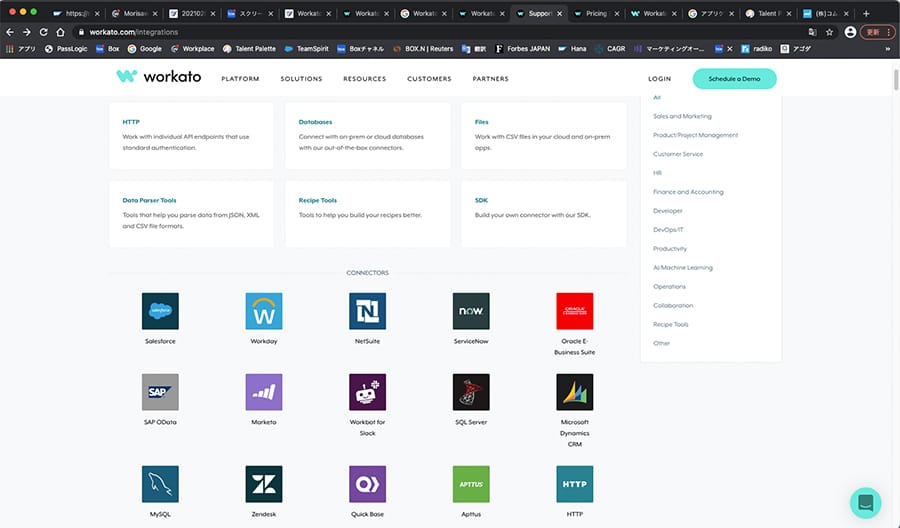900x528 pixels.
Task: Bookmark this page with the star icon
Action: [829, 32]
